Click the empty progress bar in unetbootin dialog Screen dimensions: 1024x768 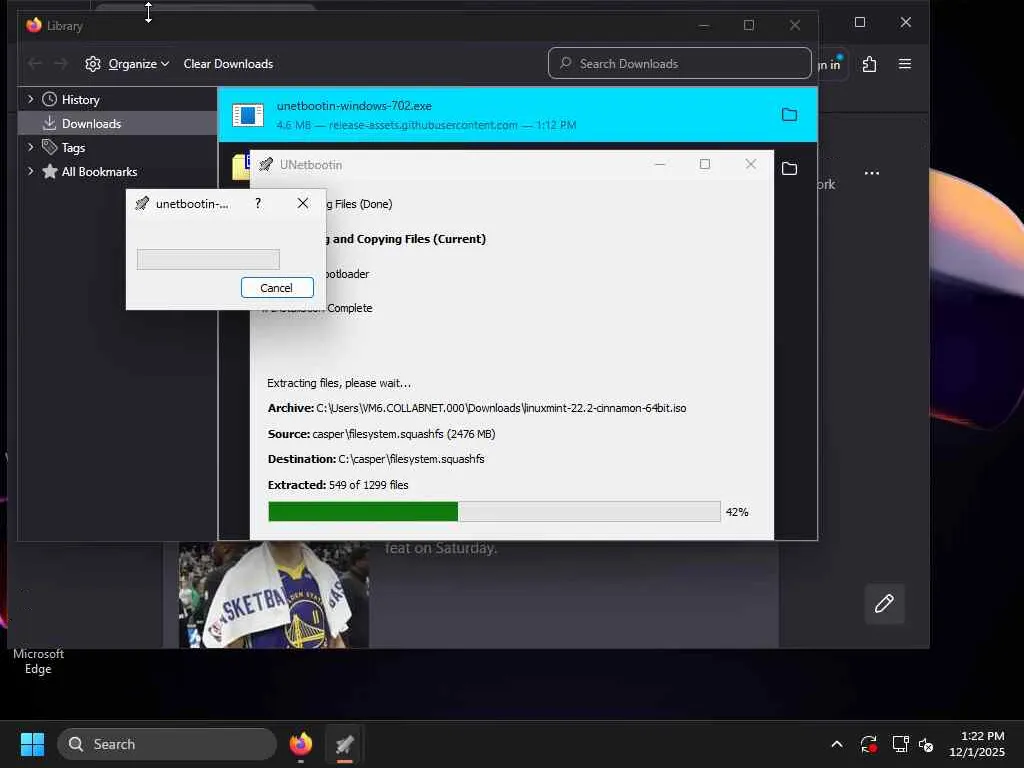pyautogui.click(x=208, y=259)
